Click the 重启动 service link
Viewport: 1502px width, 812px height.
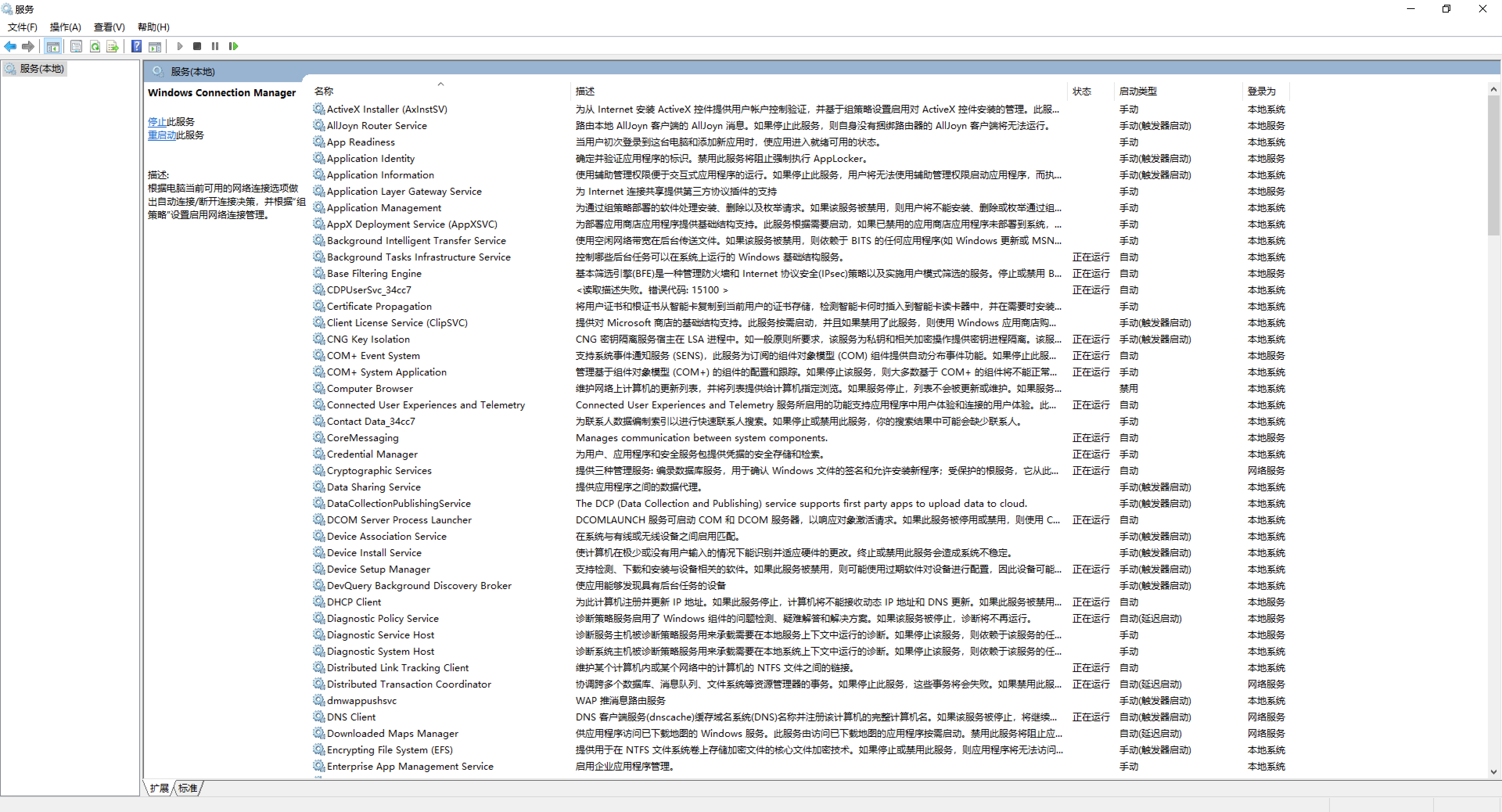(x=162, y=135)
